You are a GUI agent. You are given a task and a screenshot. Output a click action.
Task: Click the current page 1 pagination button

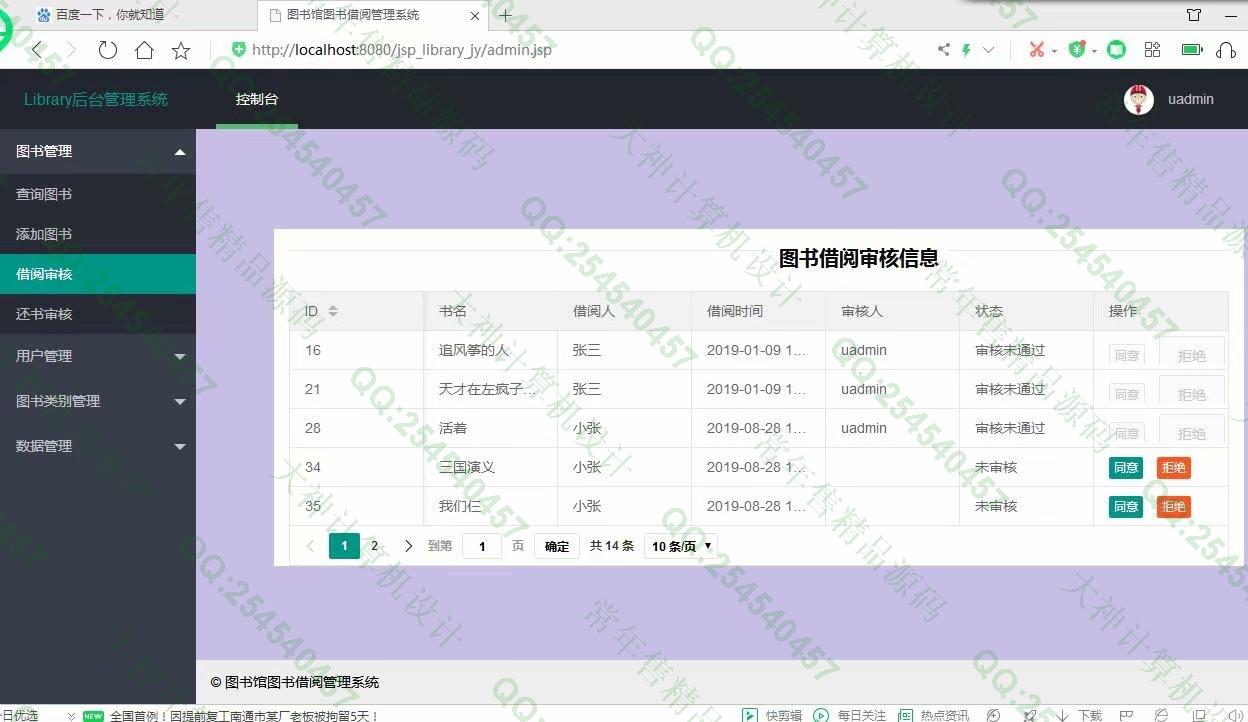click(344, 546)
